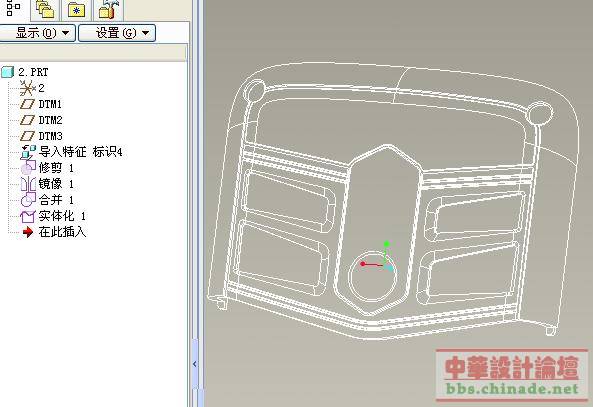Image resolution: width=593 pixels, height=407 pixels.
Task: Click the DTM3 datum plane icon
Action: pyautogui.click(x=27, y=136)
